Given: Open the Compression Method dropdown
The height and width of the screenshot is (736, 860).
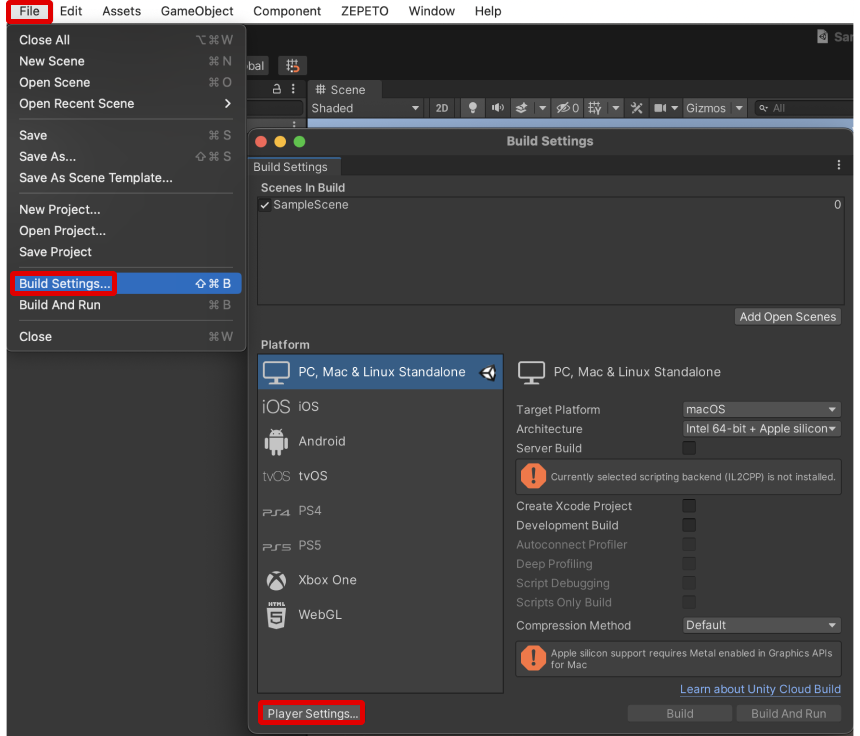Looking at the screenshot, I should coord(761,625).
